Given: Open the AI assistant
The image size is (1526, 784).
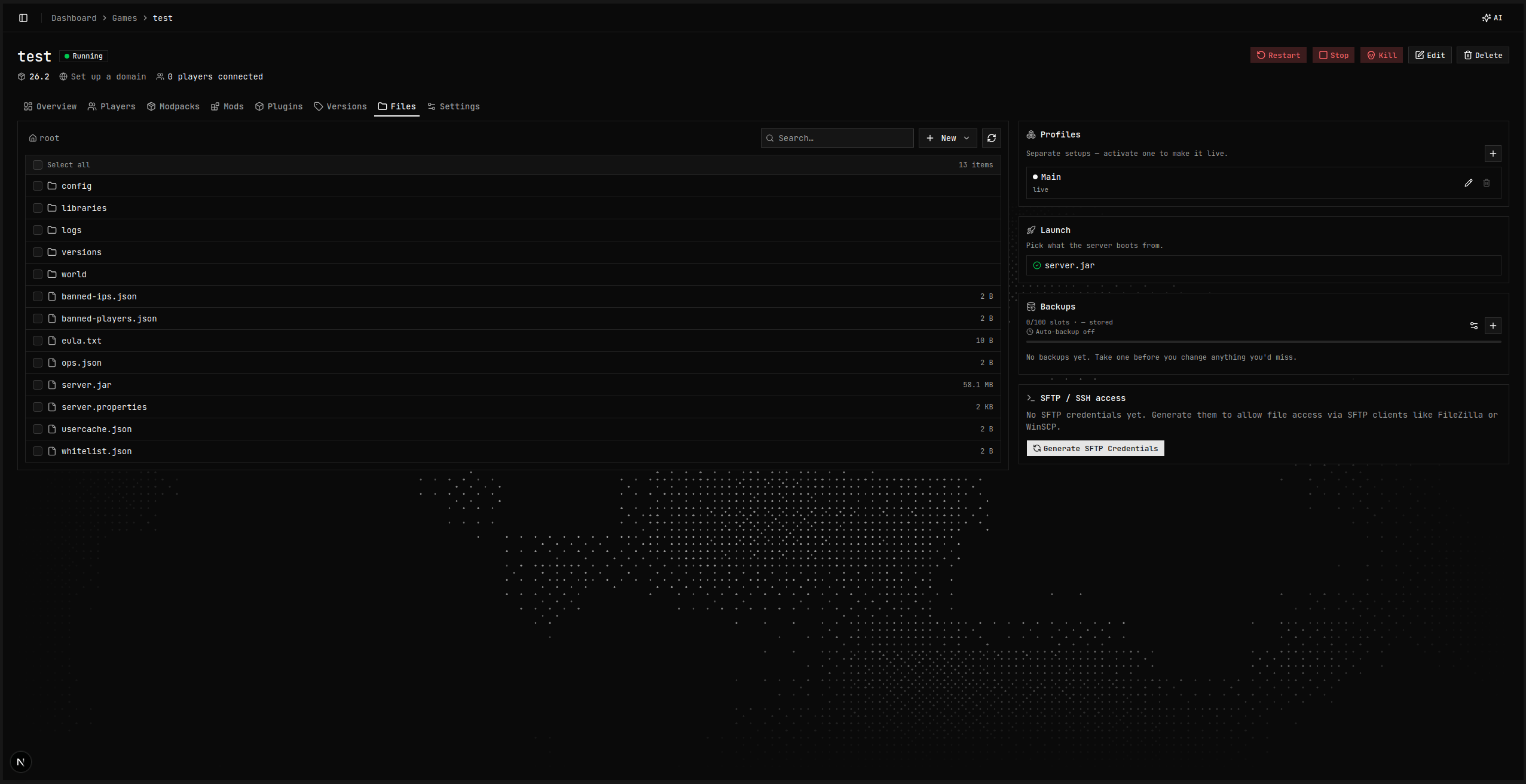Looking at the screenshot, I should [x=1492, y=18].
